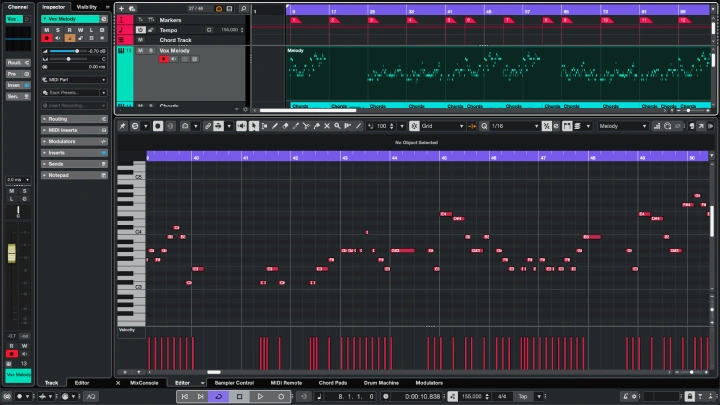Adjust the inspector volume slider
The image size is (720, 405).
pos(68,51)
